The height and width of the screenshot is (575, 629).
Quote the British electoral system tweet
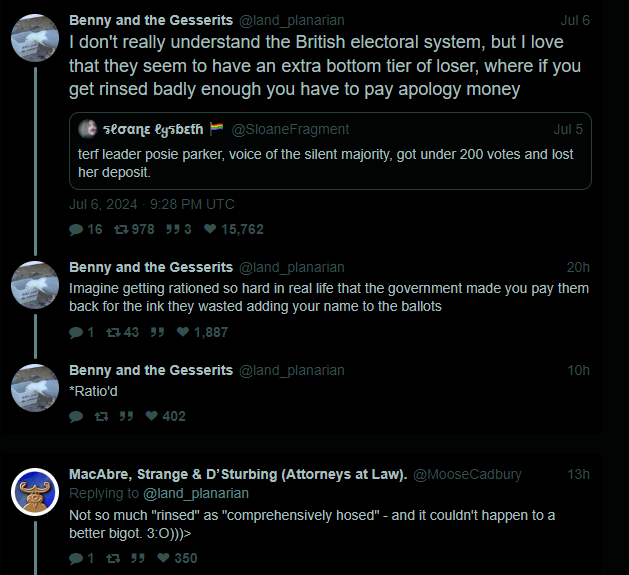pos(171,229)
